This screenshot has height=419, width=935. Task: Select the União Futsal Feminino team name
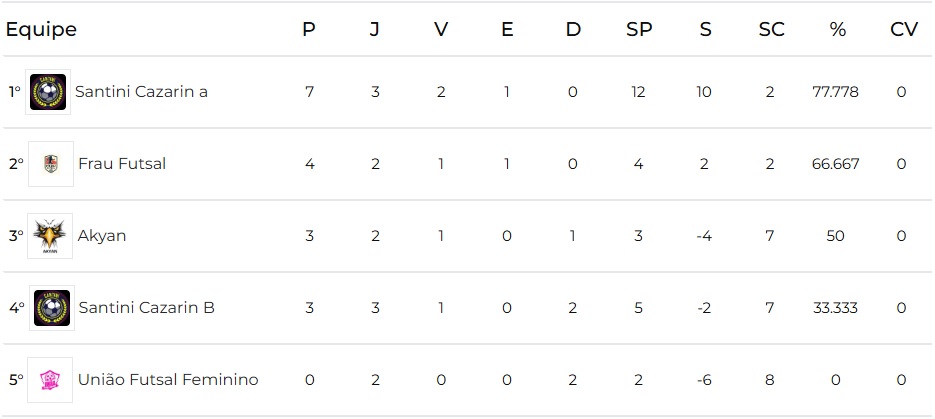[168, 380]
